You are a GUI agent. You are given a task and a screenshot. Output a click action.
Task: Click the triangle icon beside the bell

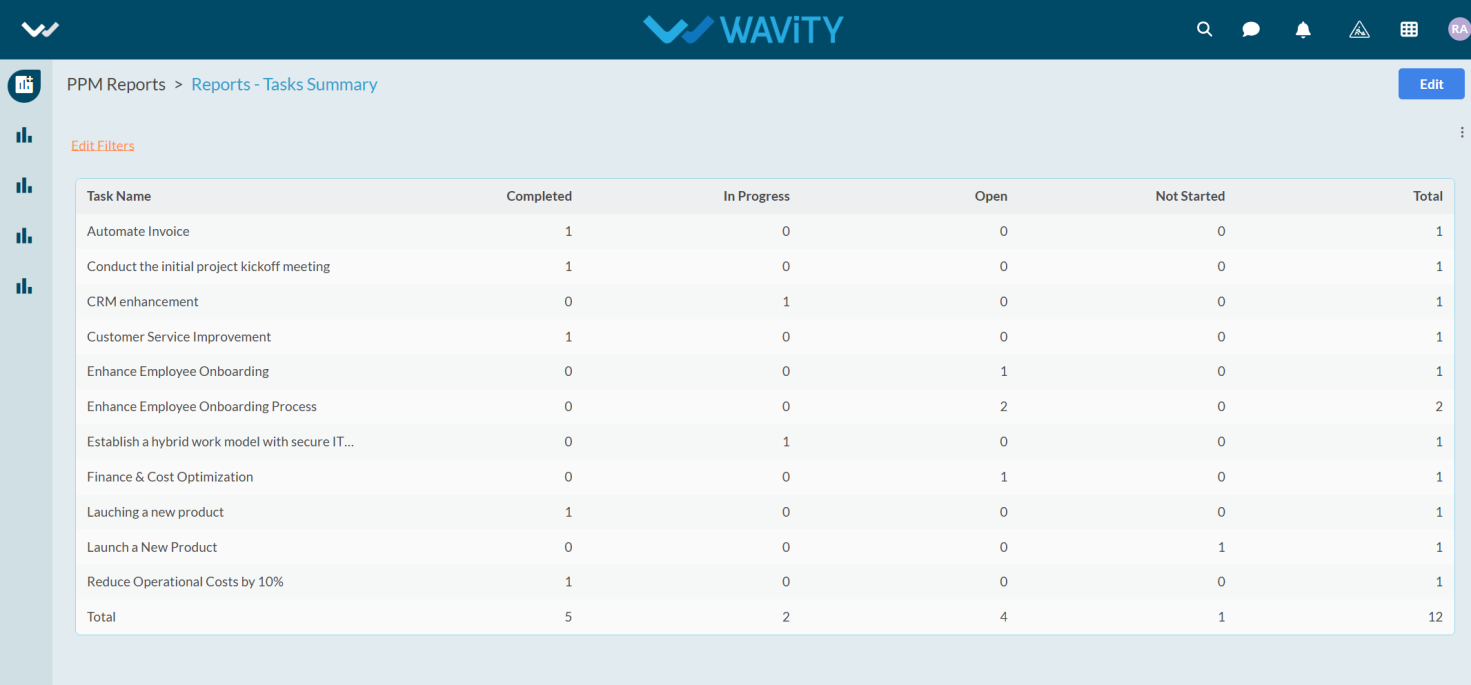(x=1359, y=29)
